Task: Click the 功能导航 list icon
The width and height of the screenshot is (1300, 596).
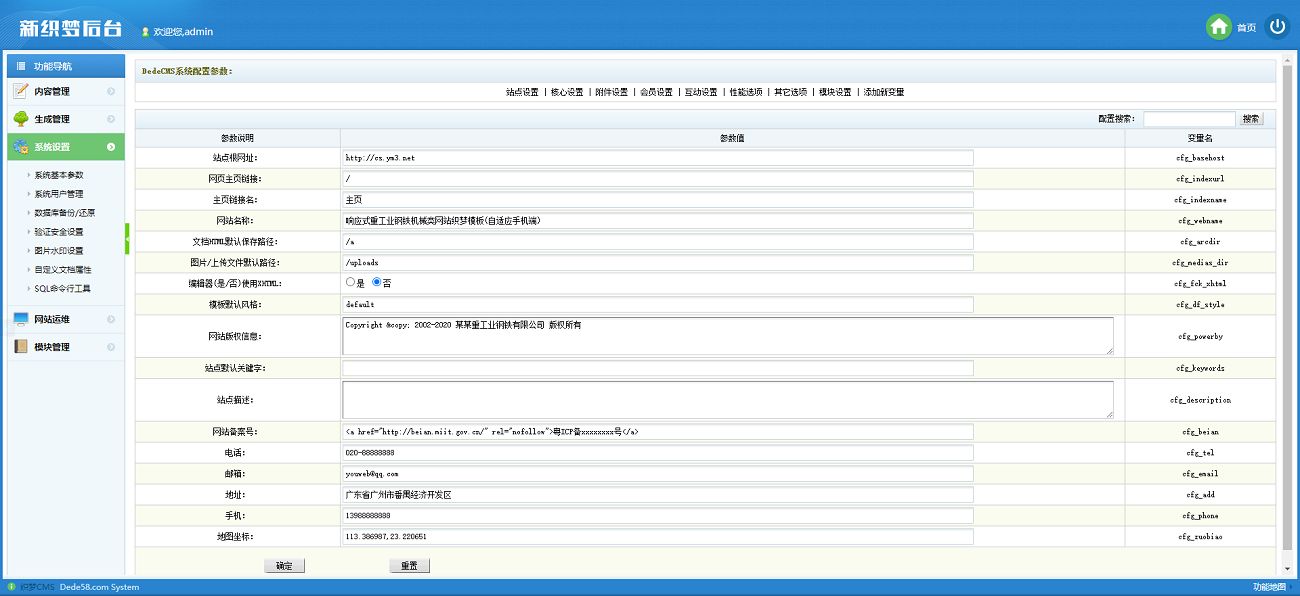Action: point(20,66)
